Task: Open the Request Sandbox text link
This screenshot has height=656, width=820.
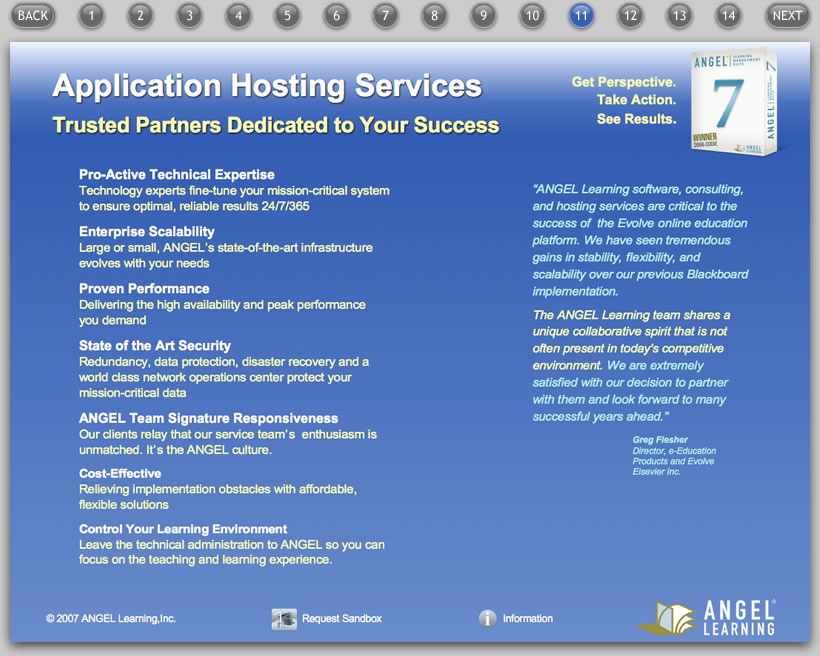Action: 341,619
